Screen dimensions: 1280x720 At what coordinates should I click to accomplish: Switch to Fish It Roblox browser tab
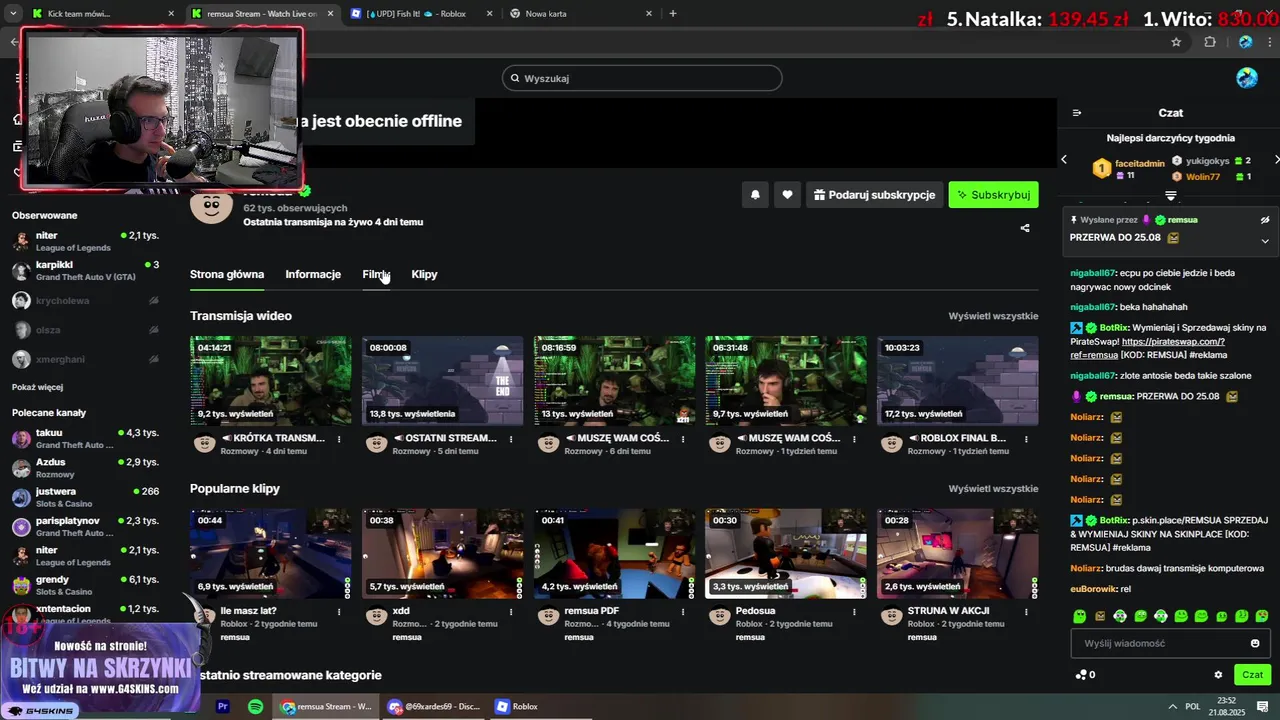(x=420, y=14)
